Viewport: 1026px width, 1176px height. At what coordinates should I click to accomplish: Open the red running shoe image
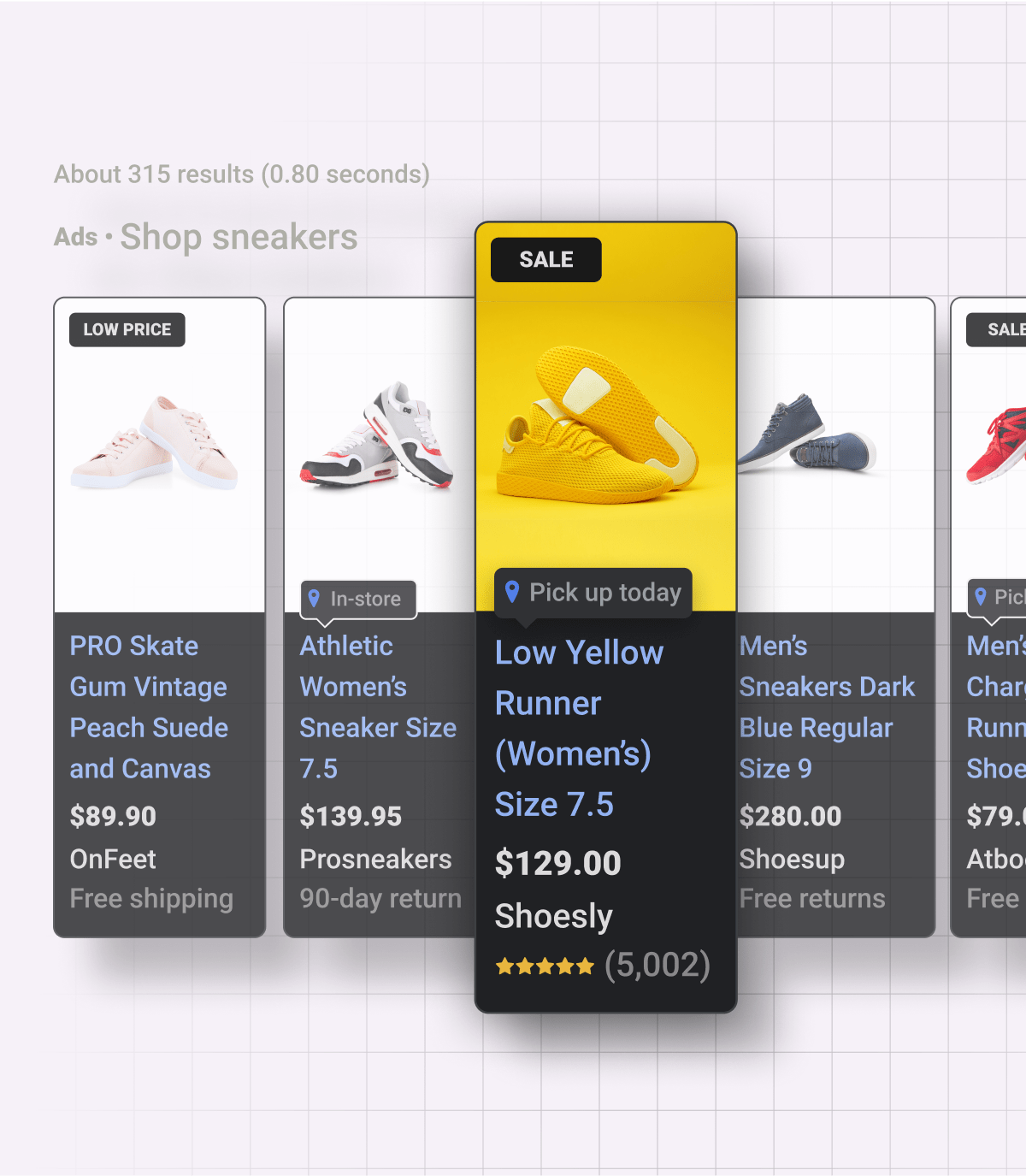pos(997,445)
